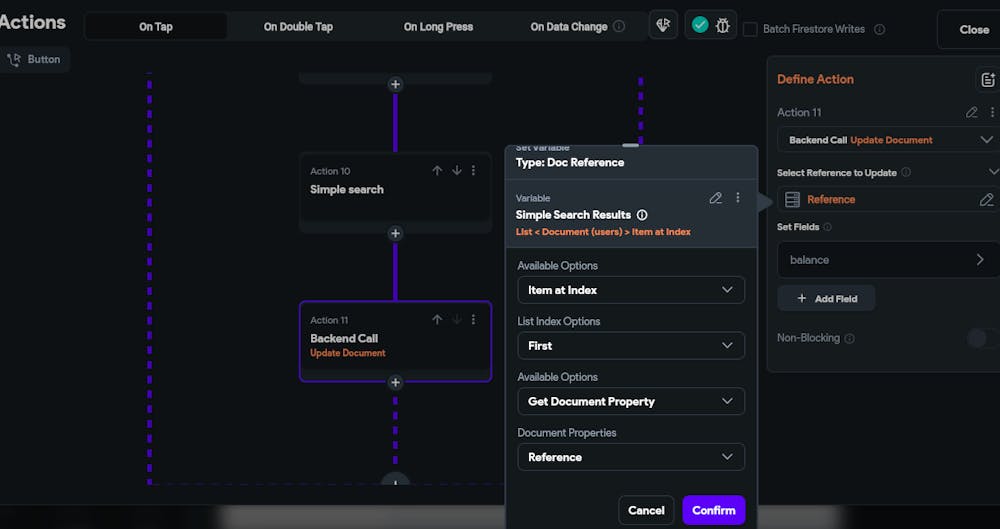1000x529 pixels.
Task: Open the Document Properties Reference dropdown
Action: [x=631, y=457]
